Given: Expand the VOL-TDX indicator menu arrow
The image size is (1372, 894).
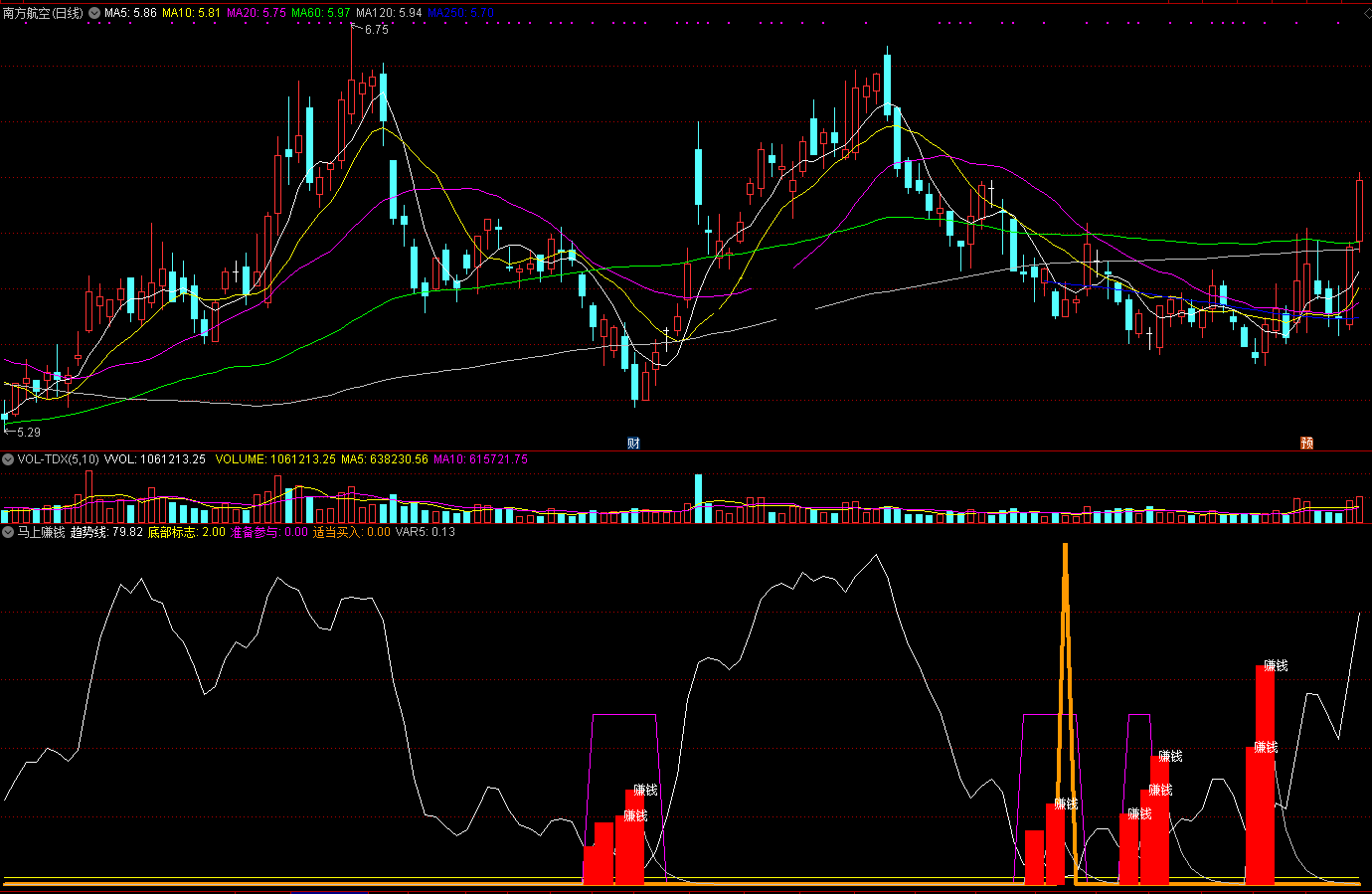Looking at the screenshot, I should (x=8, y=459).
